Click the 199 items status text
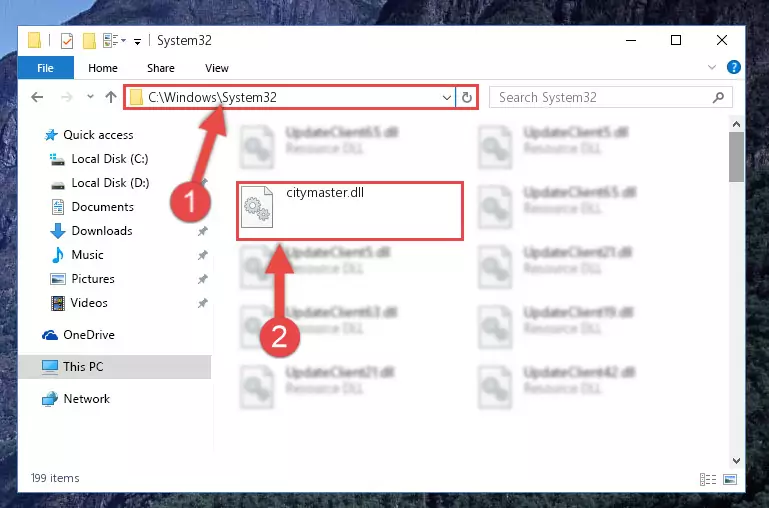This screenshot has width=769, height=508. [x=55, y=478]
